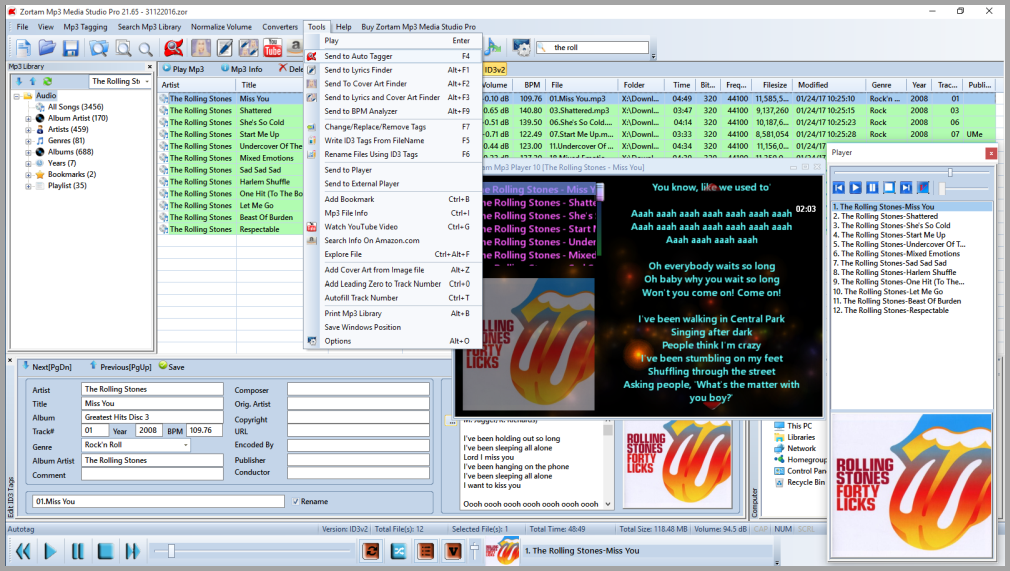Click the Save disk icon in the toolbar
Viewport: 1010px width, 571px height.
(x=71, y=48)
